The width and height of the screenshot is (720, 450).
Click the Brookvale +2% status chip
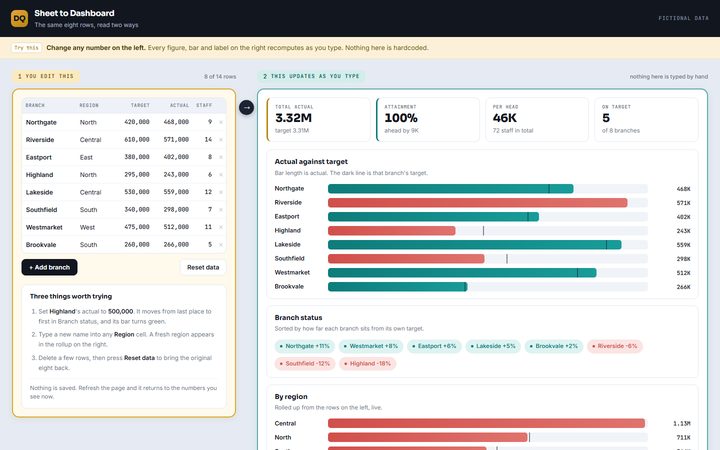[x=554, y=346]
